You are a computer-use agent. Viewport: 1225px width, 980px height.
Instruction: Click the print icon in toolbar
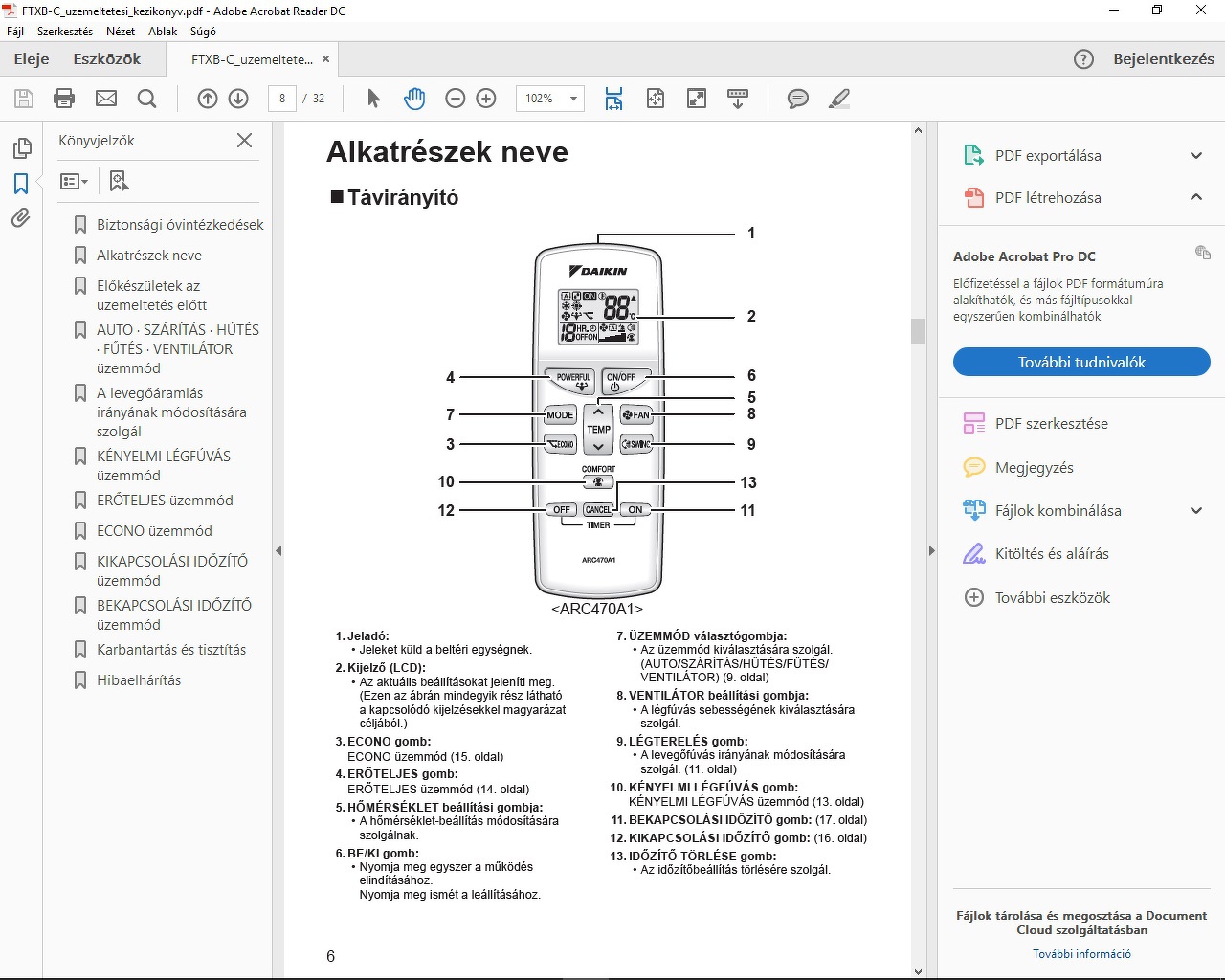64,99
